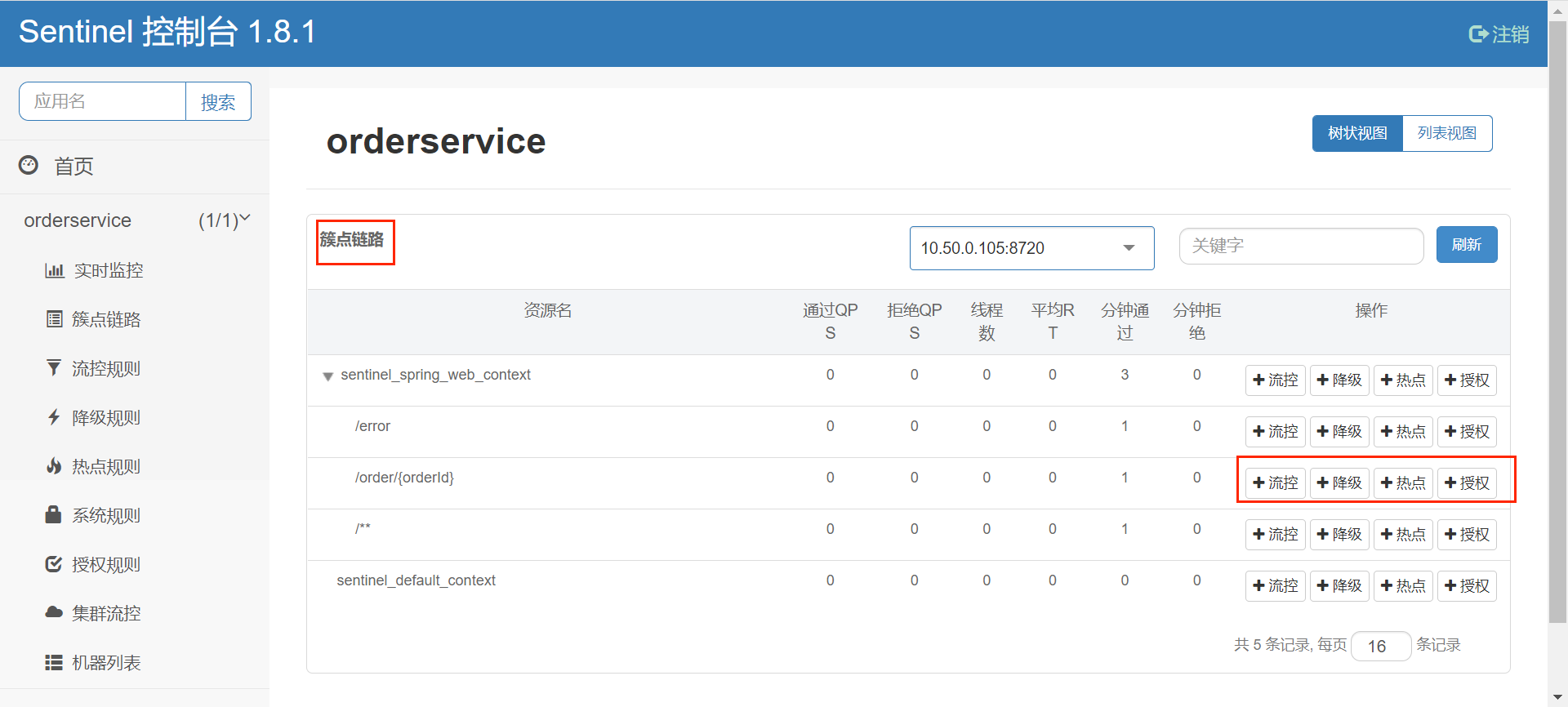Select the /order/{orderId} resource name
The width and height of the screenshot is (1568, 707).
point(404,478)
